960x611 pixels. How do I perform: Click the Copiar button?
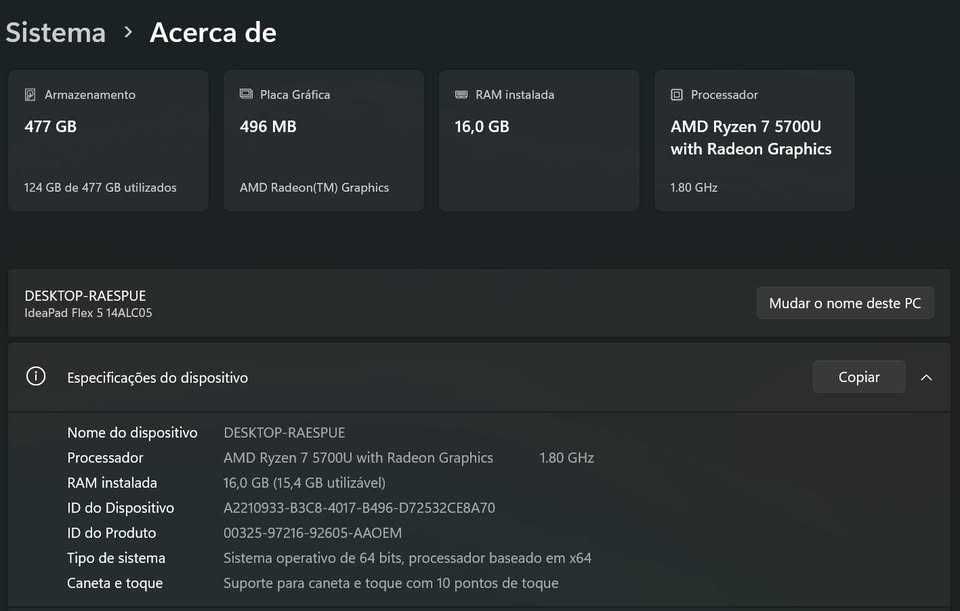click(859, 377)
